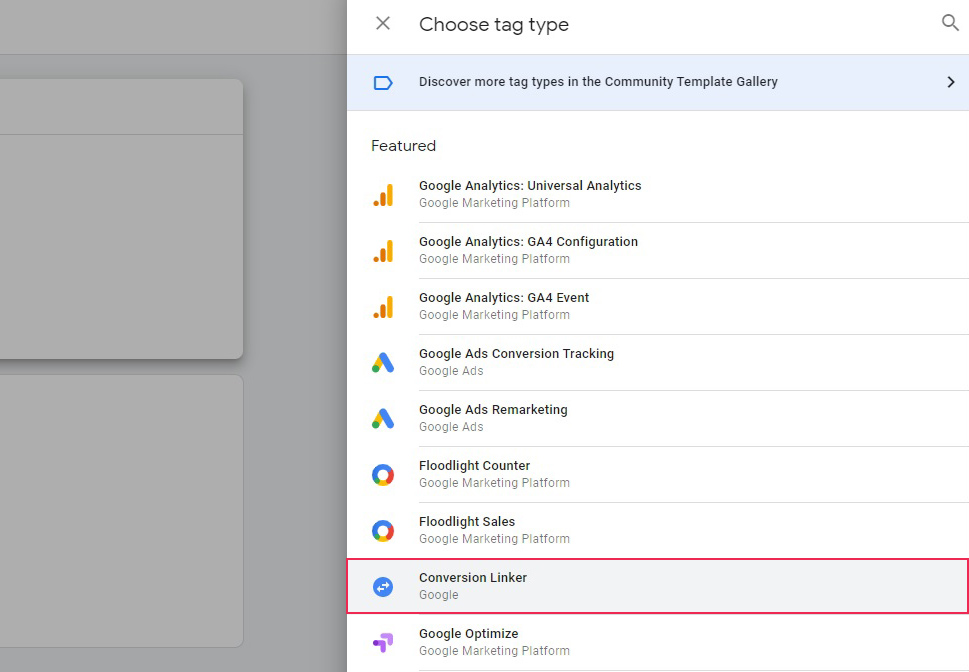Close the Choose tag type panel
This screenshot has height=672, width=969.
click(383, 23)
